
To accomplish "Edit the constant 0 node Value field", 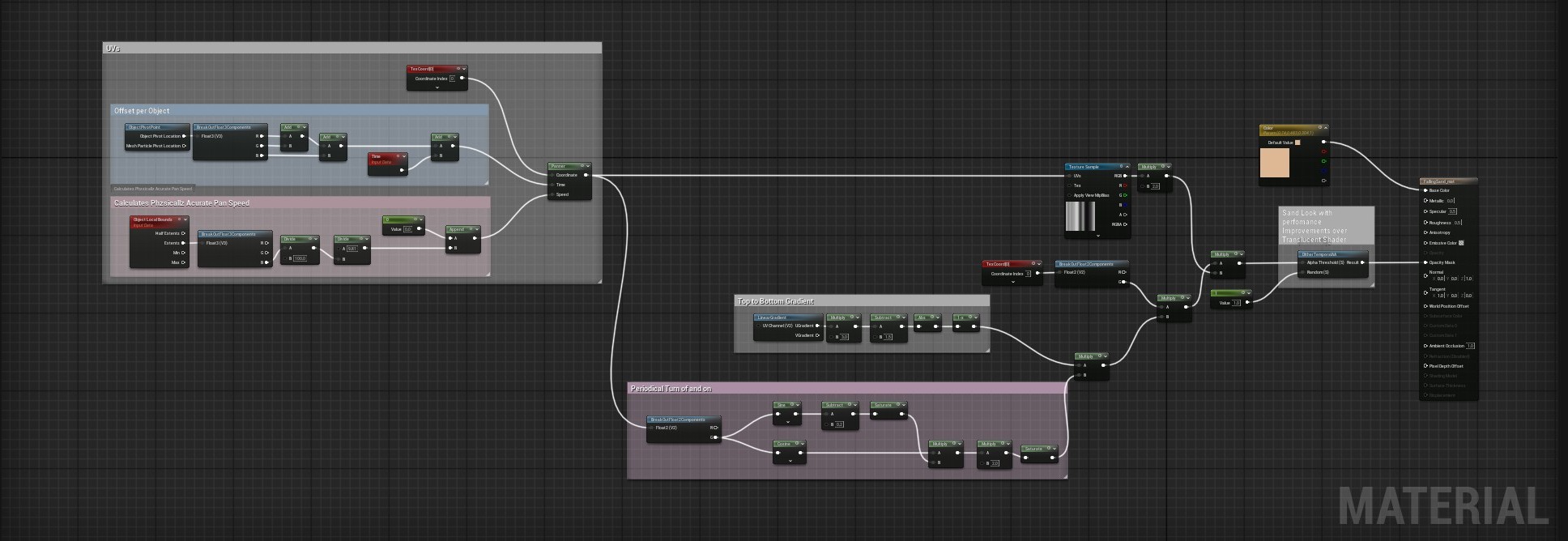I will (x=407, y=229).
